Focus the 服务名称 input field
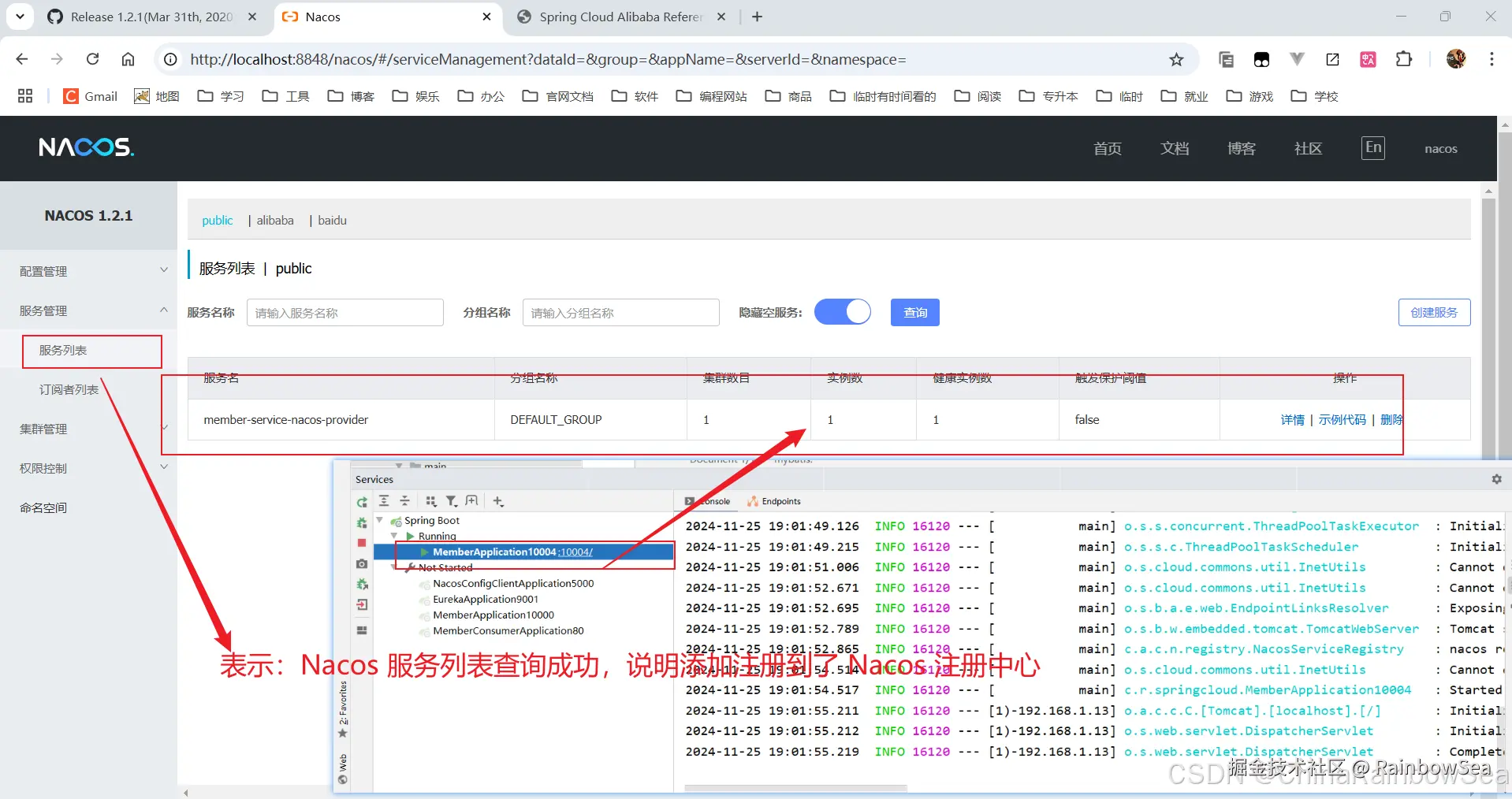This screenshot has height=799, width=1512. tap(345, 312)
